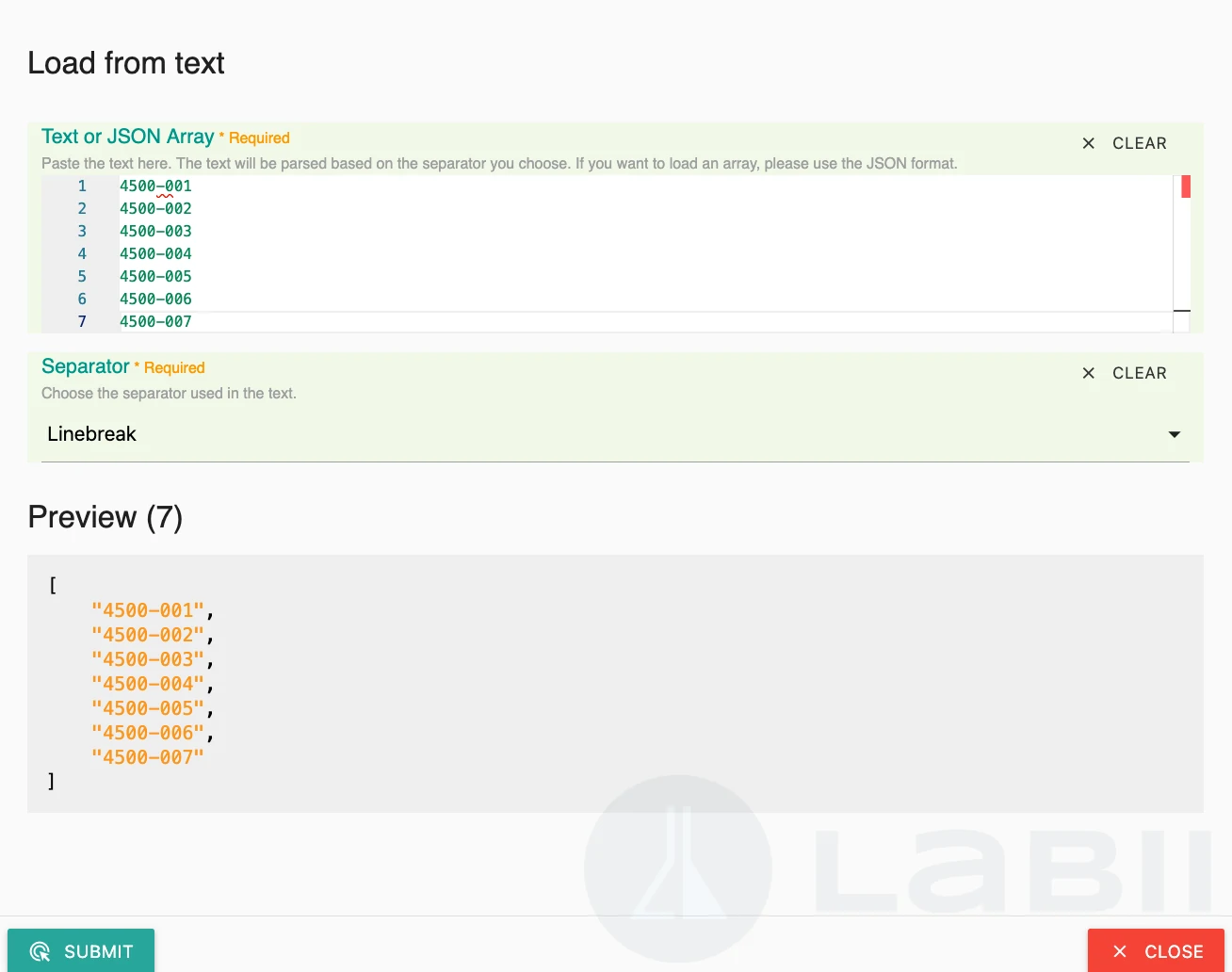
Task: Click the dropdown chevron next to Linebreak
Action: click(x=1174, y=434)
